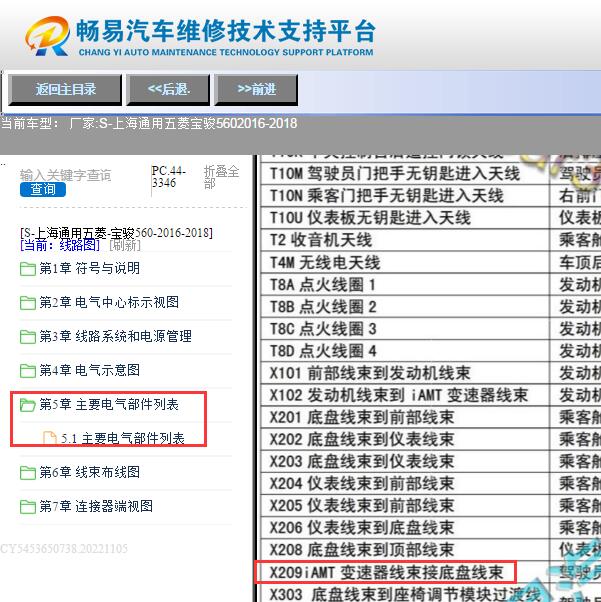Expand 第3章 线路系统和电源管理 chapter
Image resolution: width=601 pixels, height=602 pixels.
point(115,336)
